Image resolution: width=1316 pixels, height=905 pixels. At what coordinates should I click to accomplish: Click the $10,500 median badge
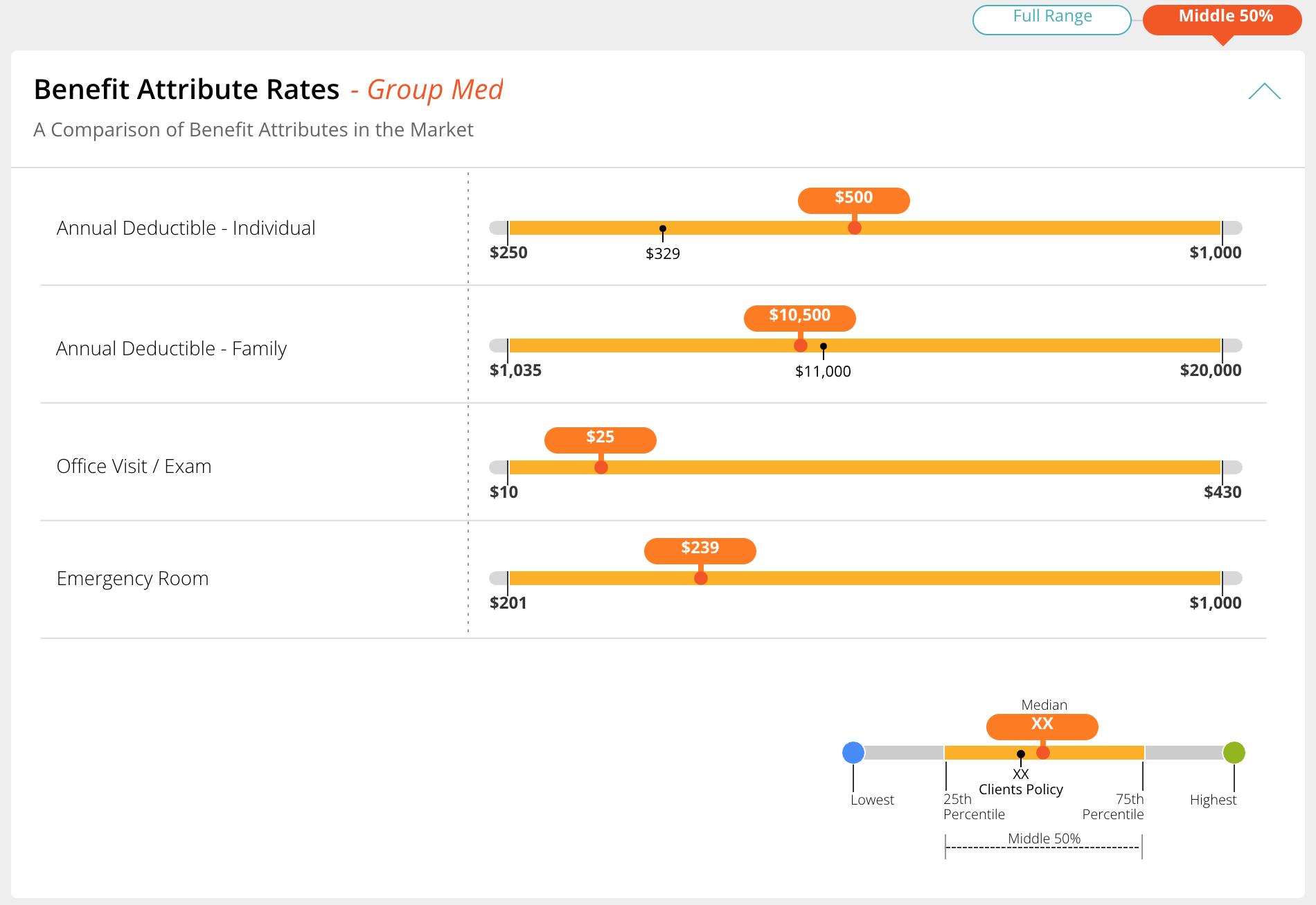point(799,318)
